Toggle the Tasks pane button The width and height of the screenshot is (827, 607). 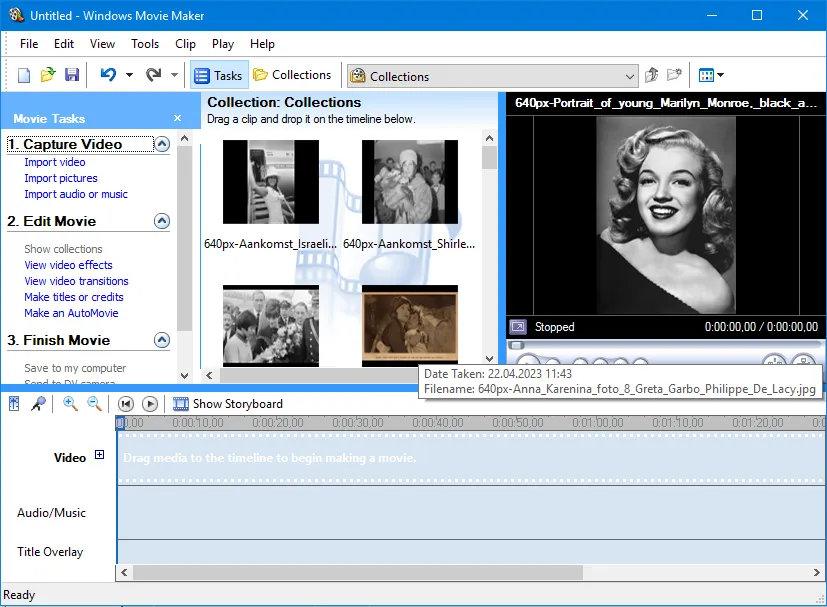point(218,75)
